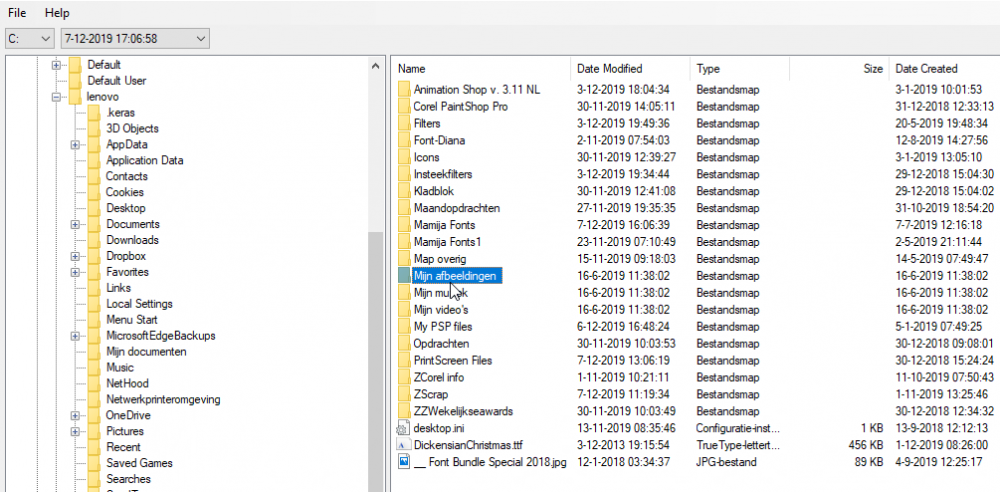Click the Mijn afbeeldingen folder icon
The width and height of the screenshot is (1000, 492).
click(404, 276)
